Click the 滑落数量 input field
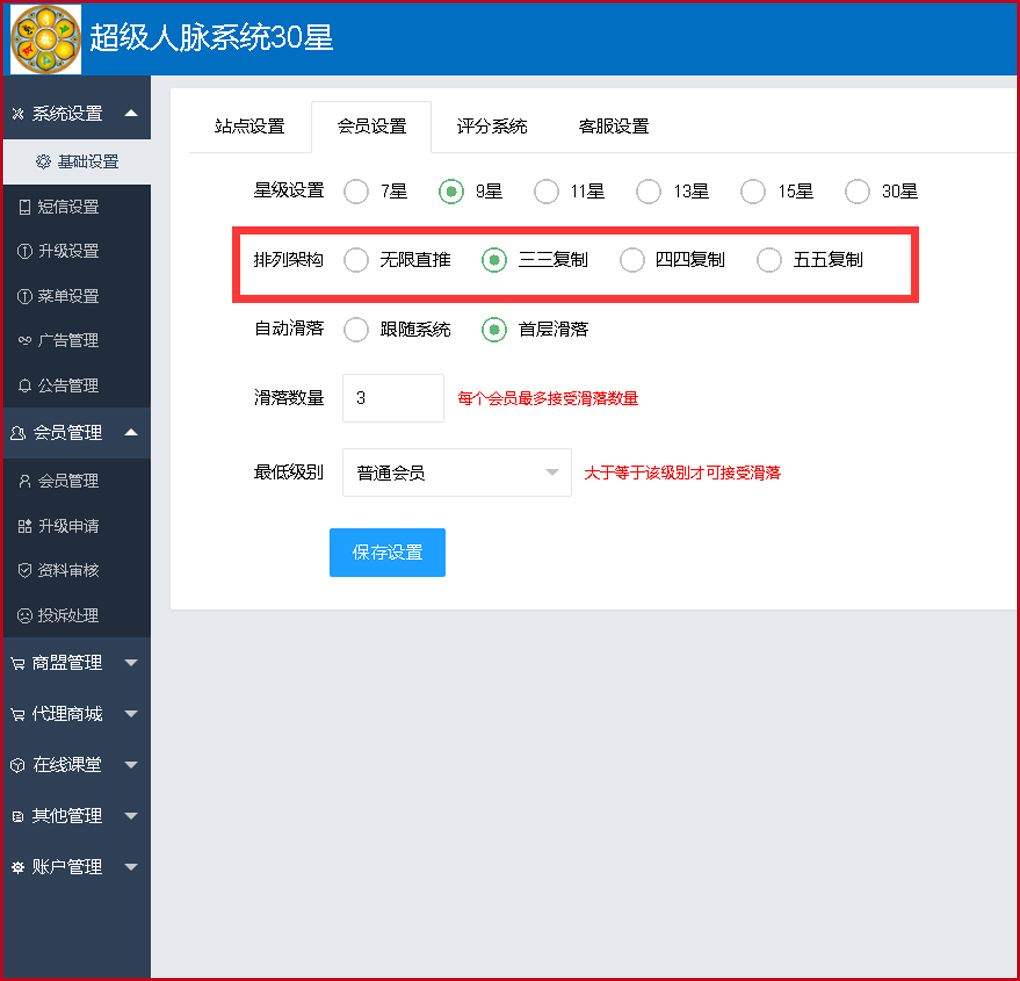 pyautogui.click(x=392, y=397)
